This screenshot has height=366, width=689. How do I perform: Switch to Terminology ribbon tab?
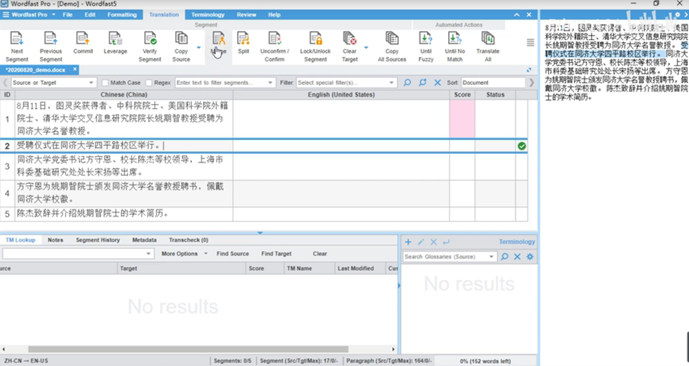(x=208, y=14)
